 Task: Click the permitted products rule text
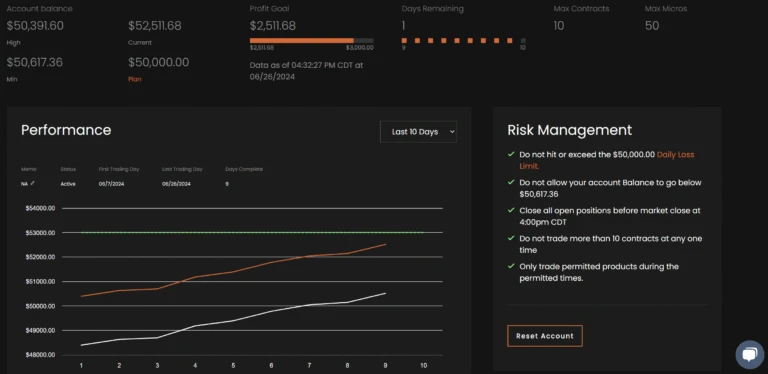click(x=599, y=272)
